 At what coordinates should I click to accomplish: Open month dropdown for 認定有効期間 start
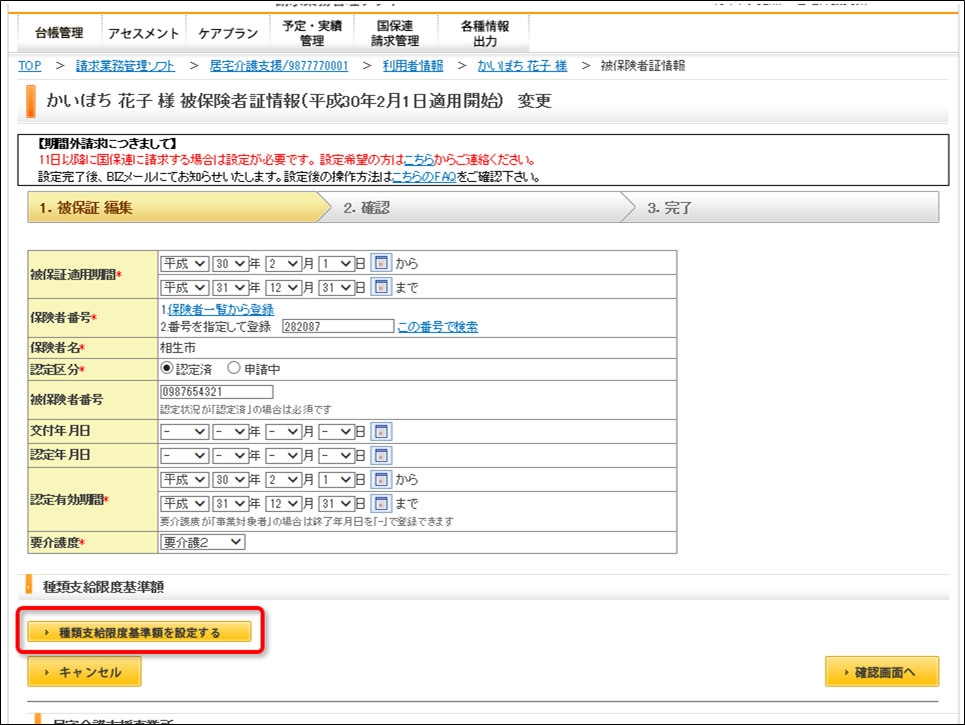click(284, 479)
